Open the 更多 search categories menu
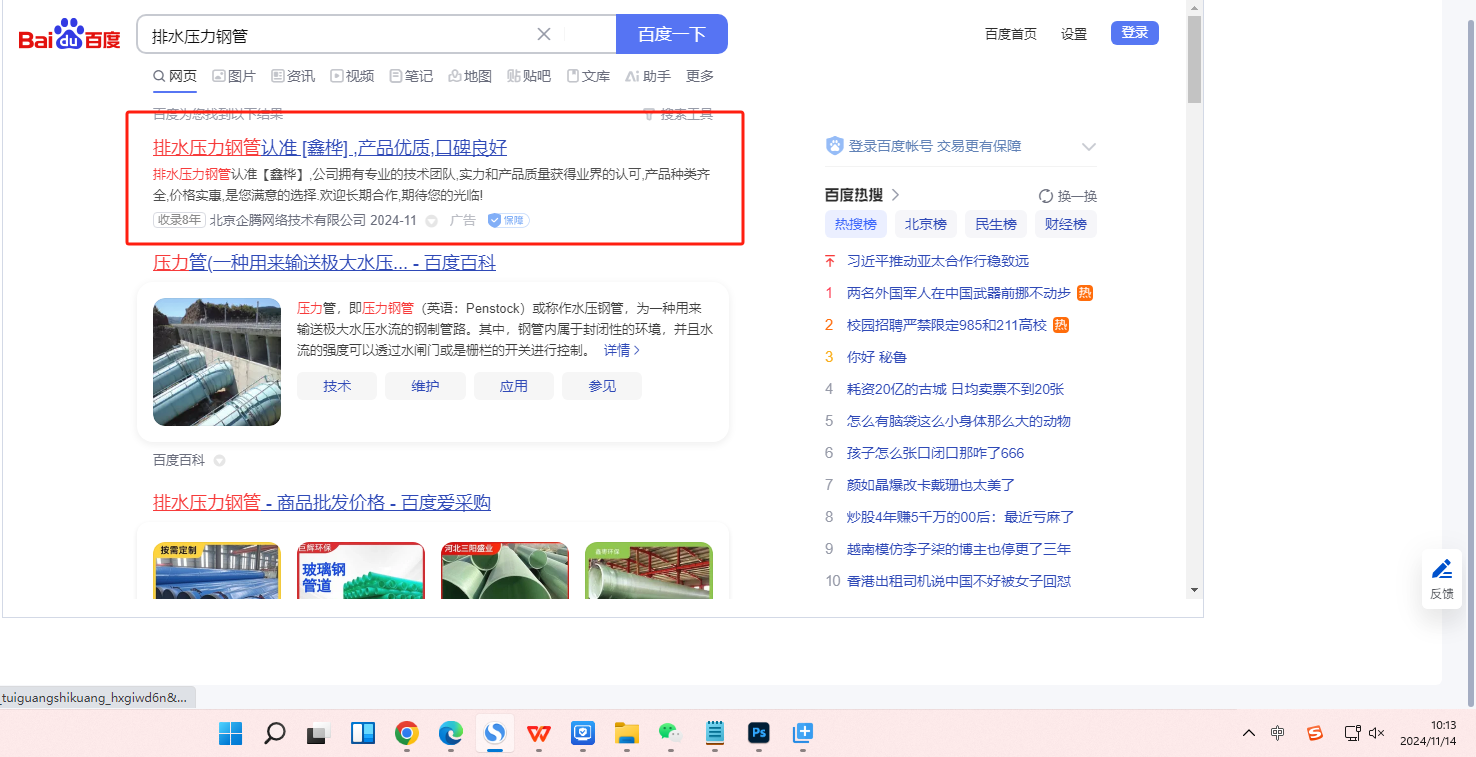1476x757 pixels. [699, 76]
